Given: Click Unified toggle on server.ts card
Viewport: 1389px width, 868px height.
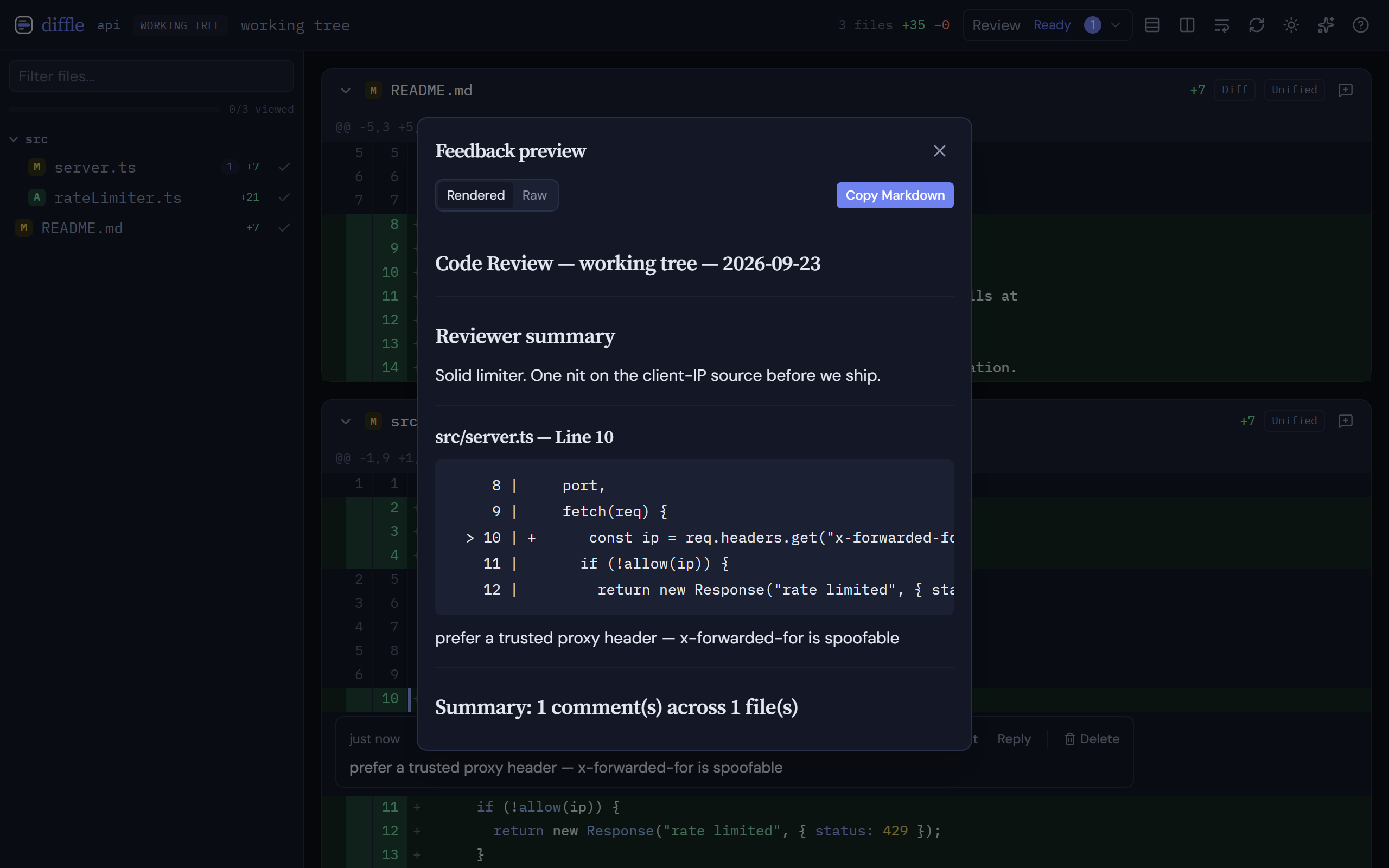Looking at the screenshot, I should 1294,421.
